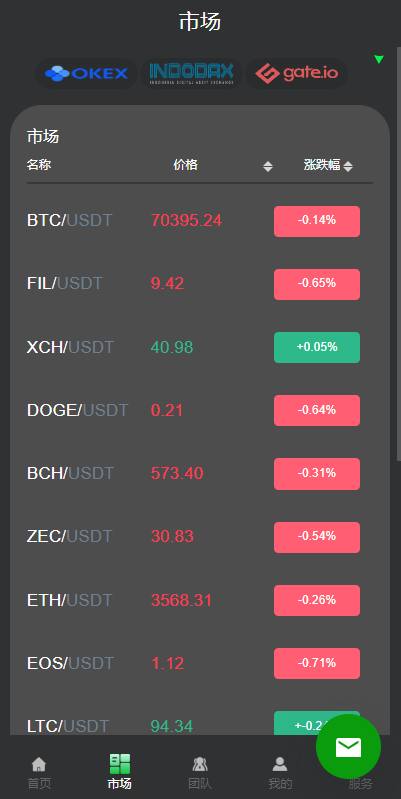Open the ETH/USDT market row

[200, 600]
